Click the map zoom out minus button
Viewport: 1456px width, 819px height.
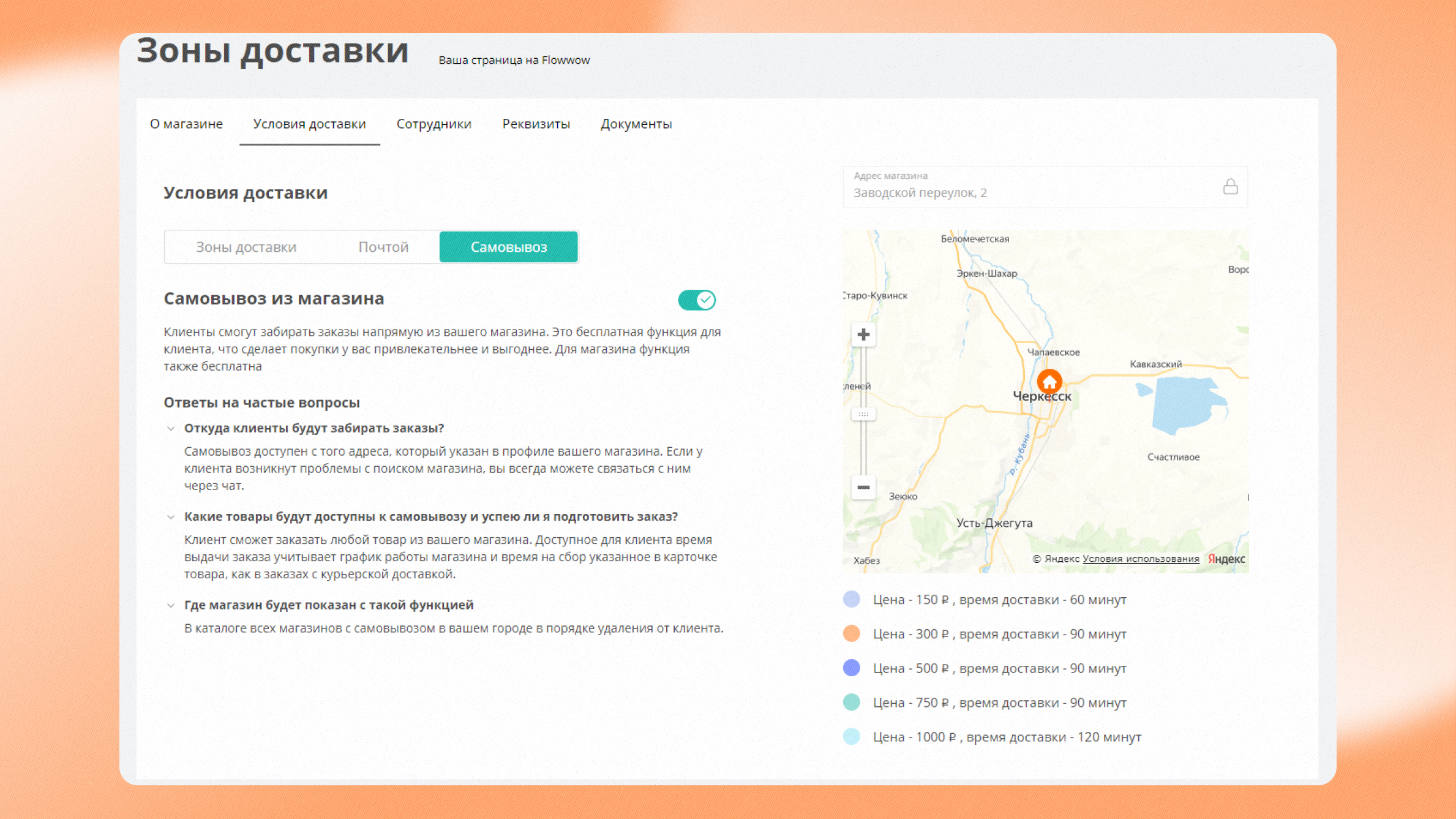[x=863, y=487]
